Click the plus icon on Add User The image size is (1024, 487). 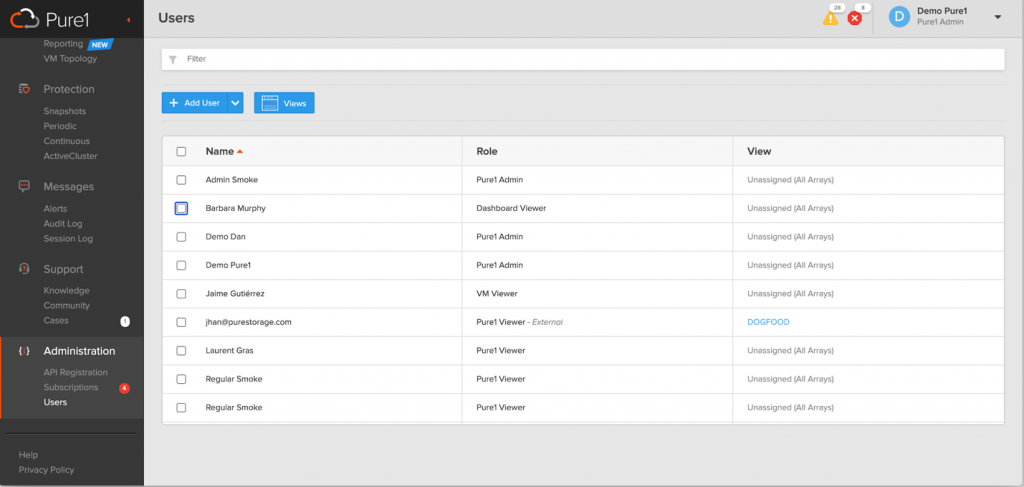point(174,103)
